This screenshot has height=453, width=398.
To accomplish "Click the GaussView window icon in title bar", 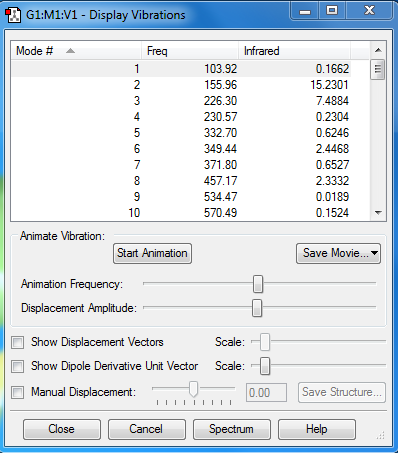I will (x=13, y=15).
